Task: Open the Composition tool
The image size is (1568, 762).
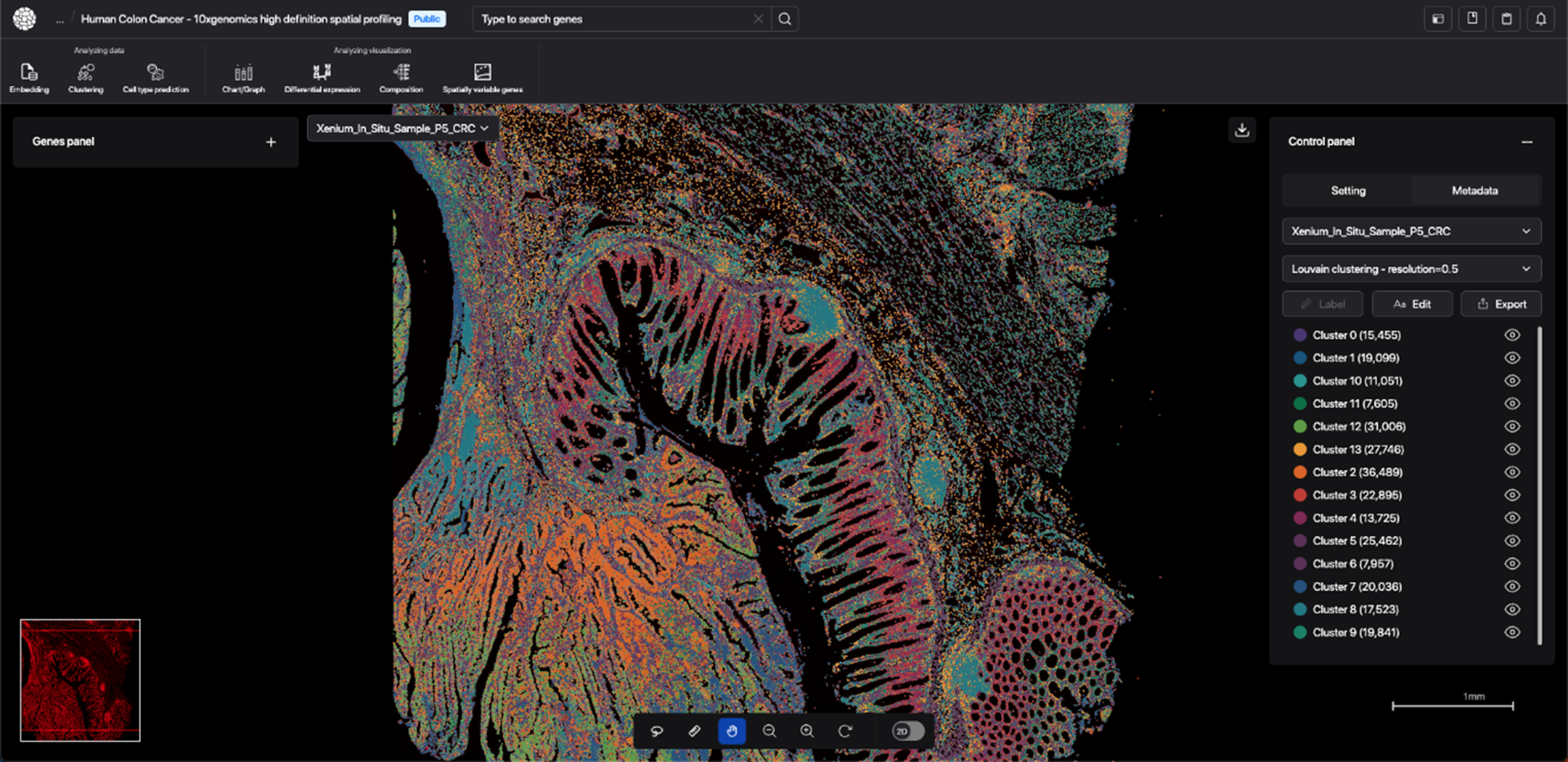Action: (x=401, y=78)
